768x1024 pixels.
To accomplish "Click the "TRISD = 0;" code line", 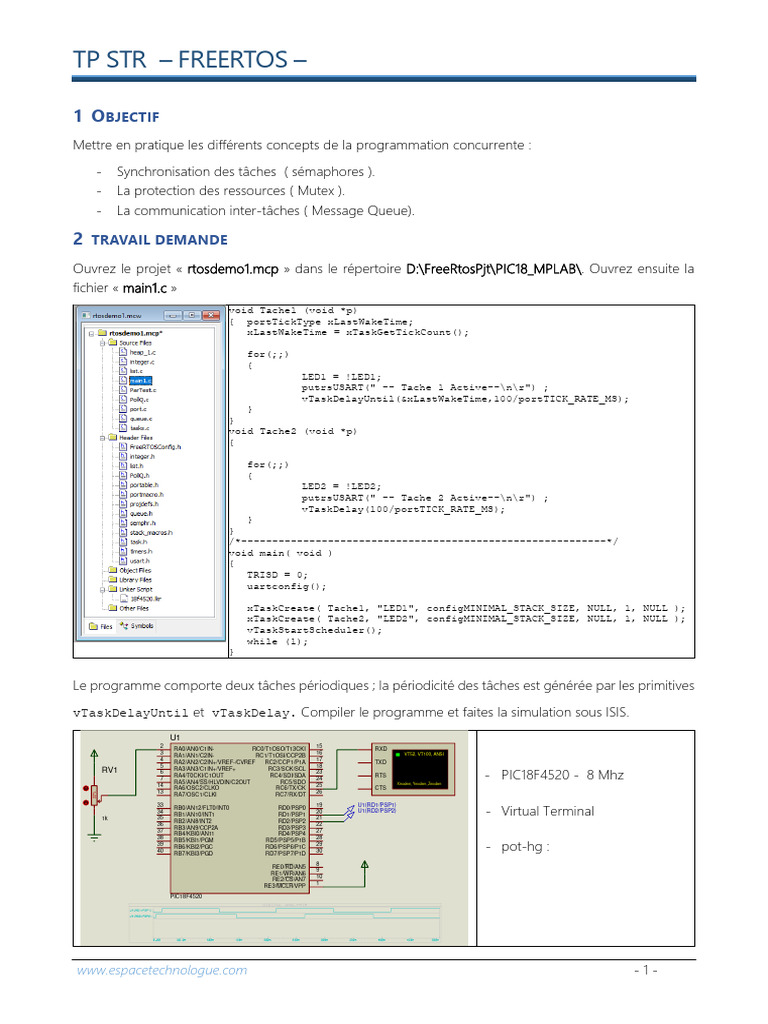I will [x=277, y=575].
